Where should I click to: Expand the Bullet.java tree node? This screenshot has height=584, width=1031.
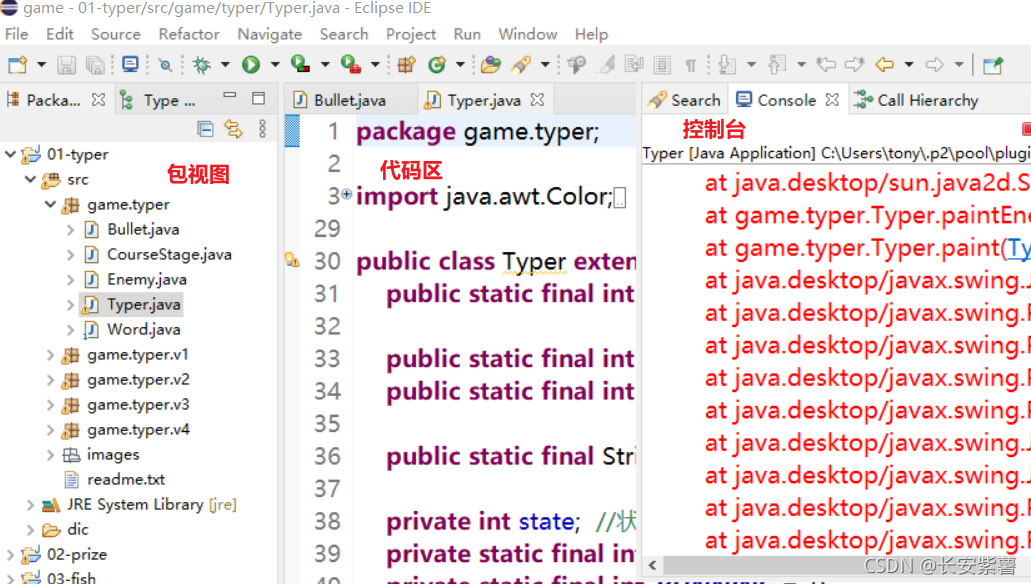pyautogui.click(x=70, y=230)
